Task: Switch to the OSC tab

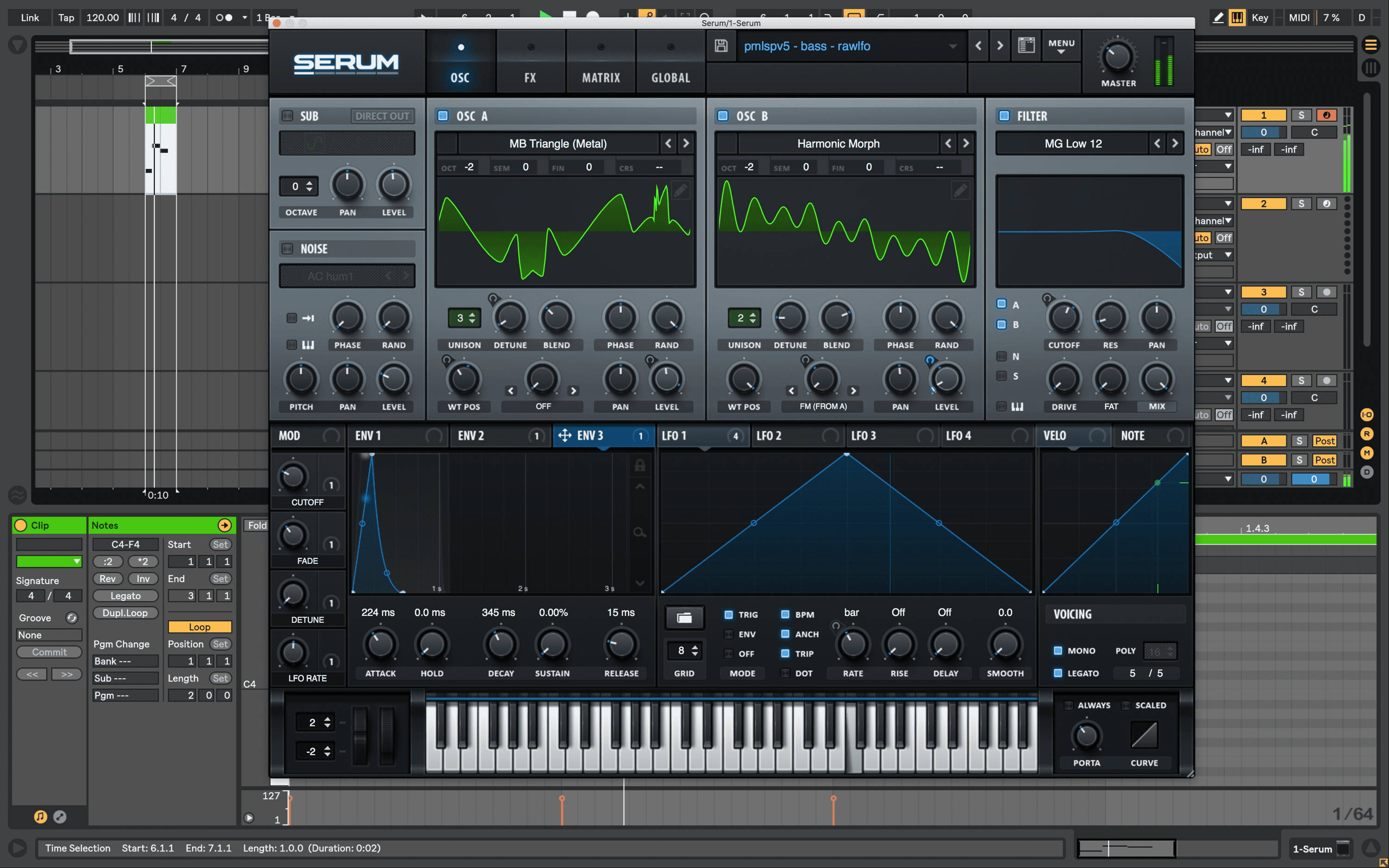Action: tap(460, 62)
